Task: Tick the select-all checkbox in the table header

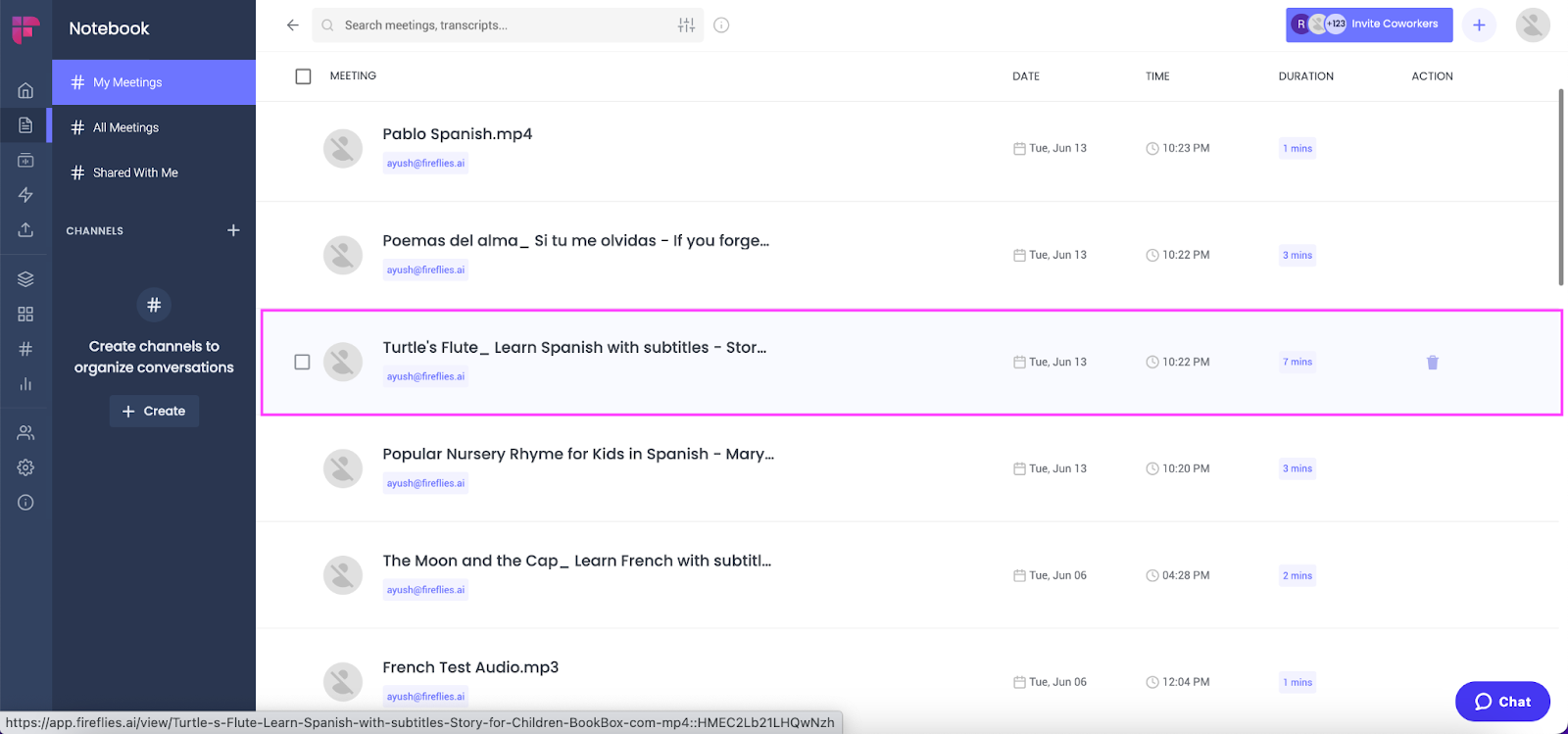Action: pyautogui.click(x=303, y=76)
